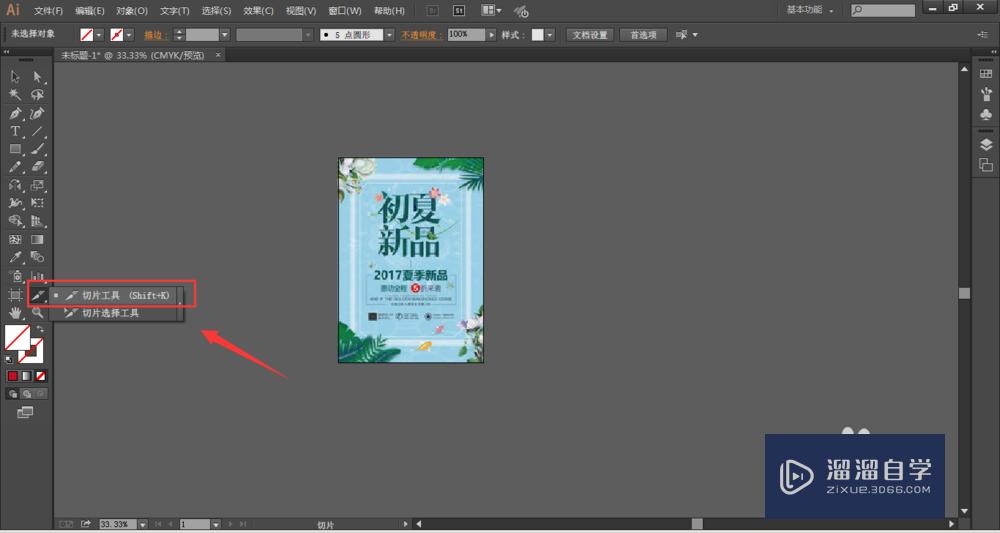Open the 文字(T) menu
The height and width of the screenshot is (533, 1000).
(x=175, y=11)
